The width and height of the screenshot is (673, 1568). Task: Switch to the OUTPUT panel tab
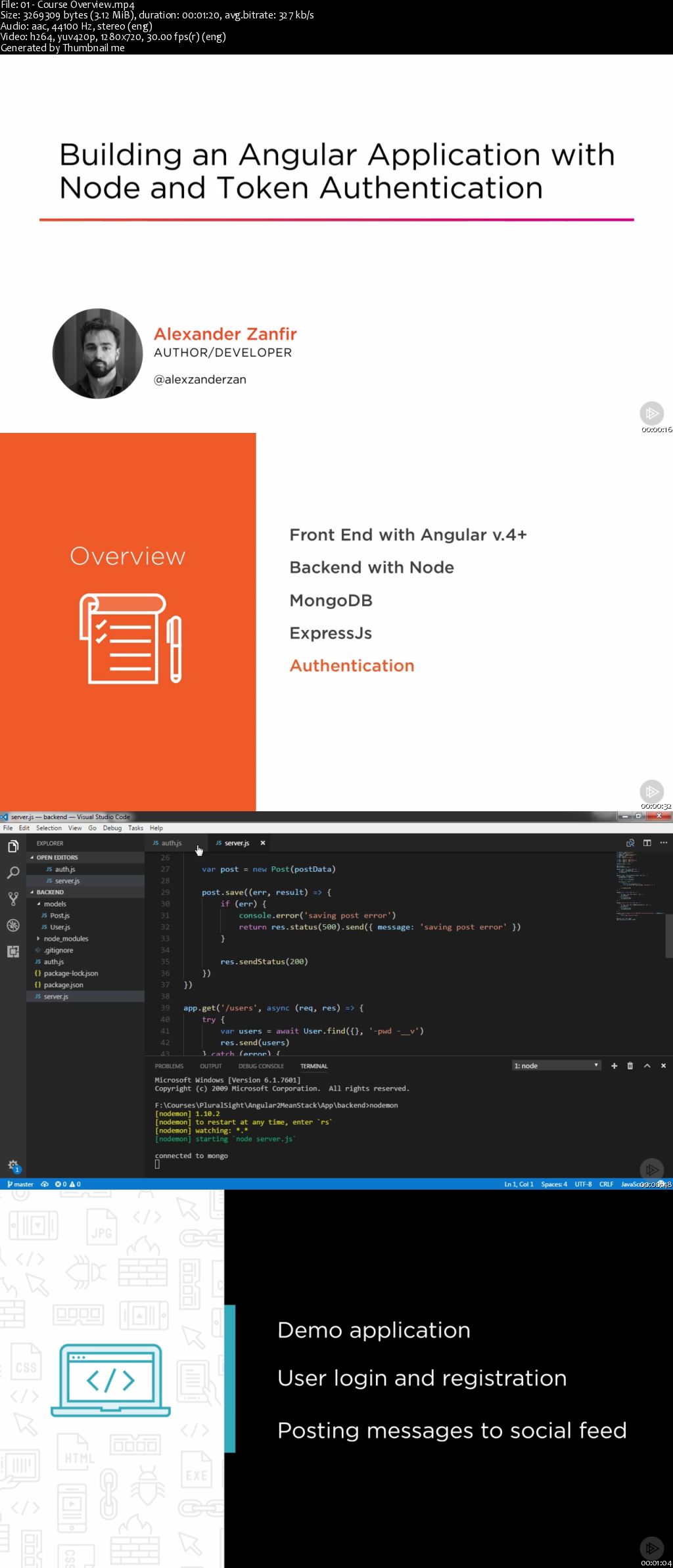coord(211,1066)
